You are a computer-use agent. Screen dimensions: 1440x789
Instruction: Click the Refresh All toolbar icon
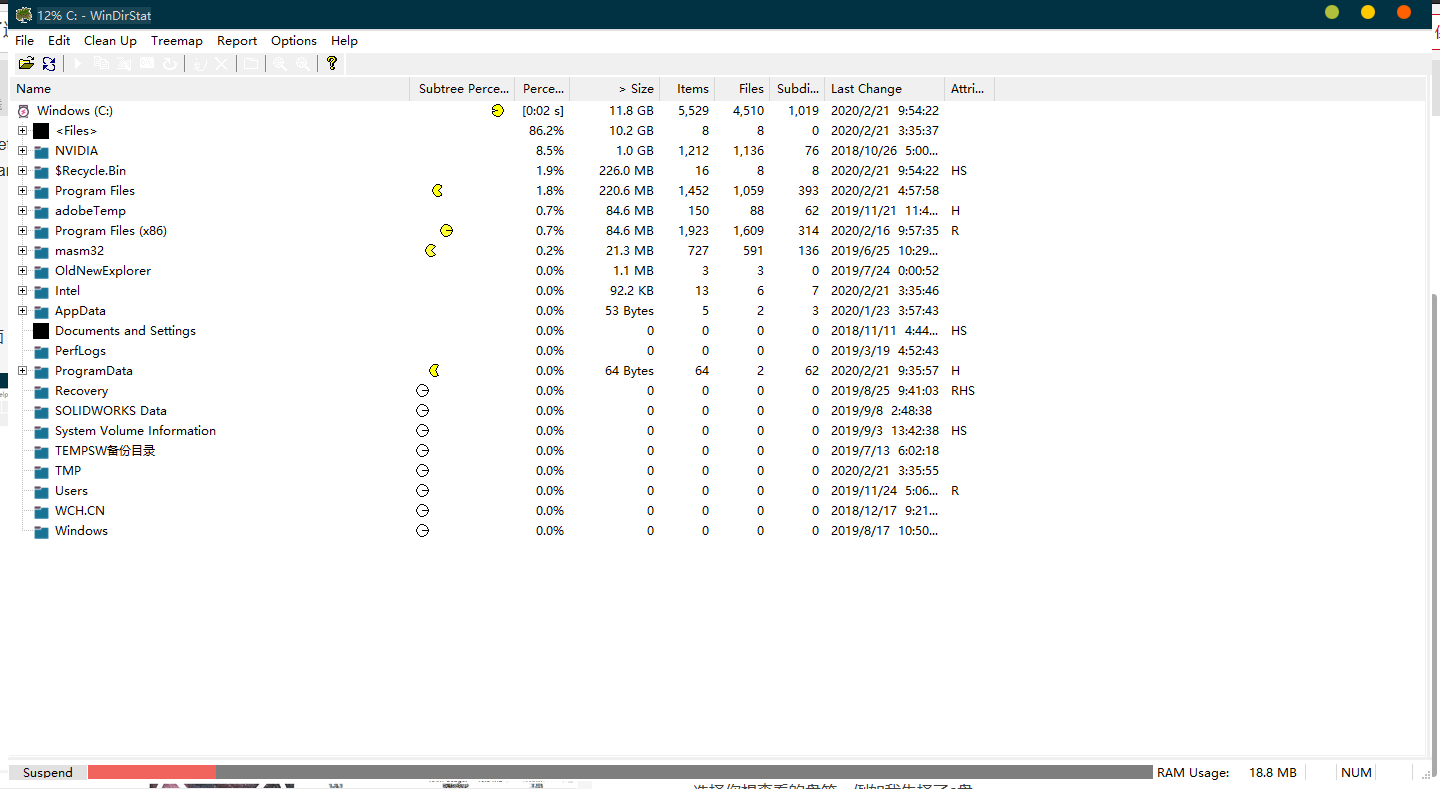(49, 63)
